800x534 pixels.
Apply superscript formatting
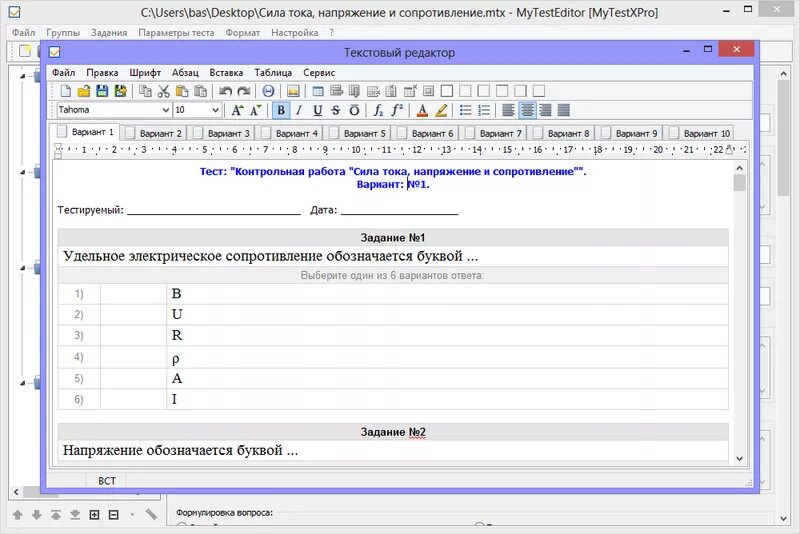tap(397, 110)
